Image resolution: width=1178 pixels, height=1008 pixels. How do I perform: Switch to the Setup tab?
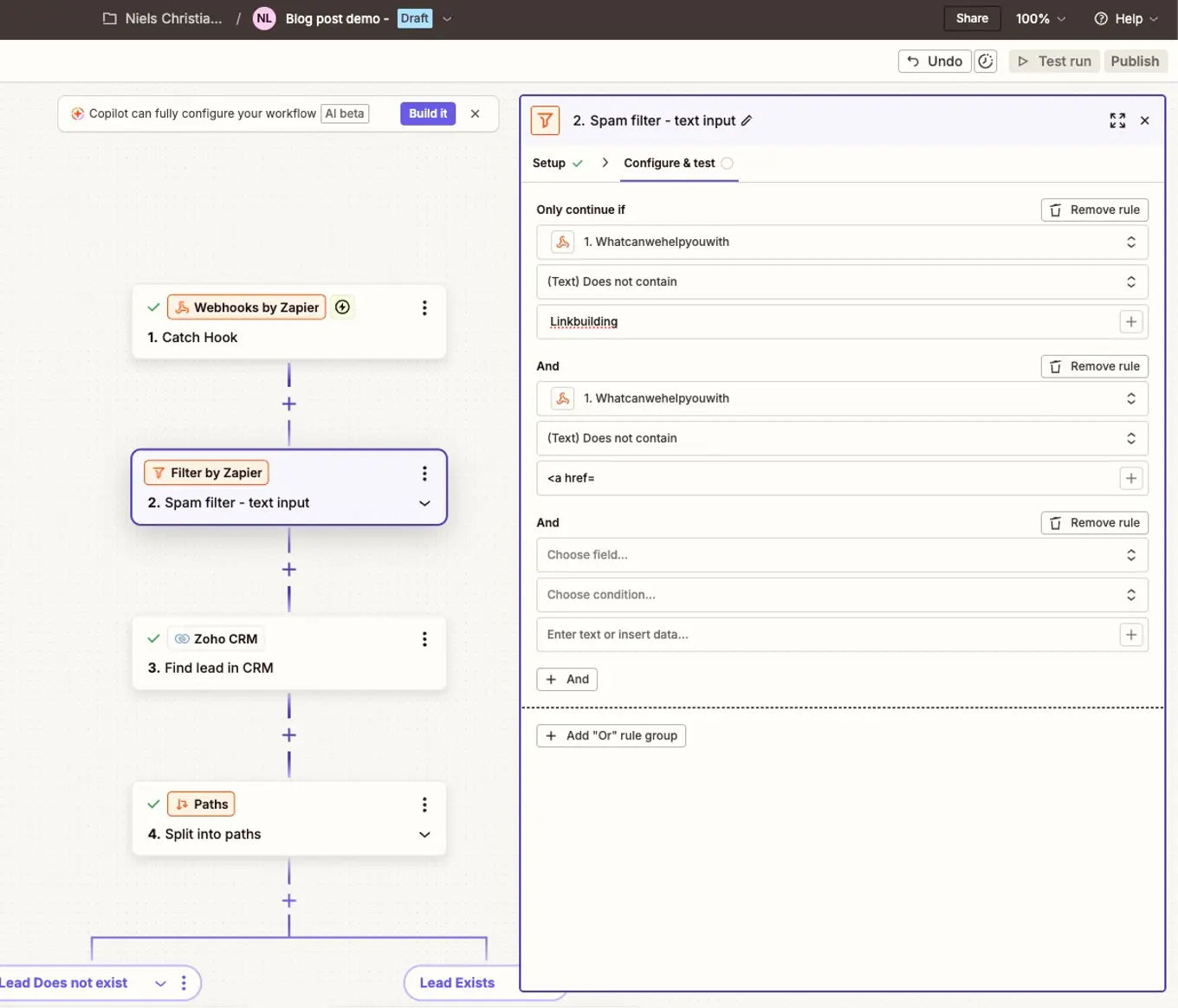(x=548, y=163)
